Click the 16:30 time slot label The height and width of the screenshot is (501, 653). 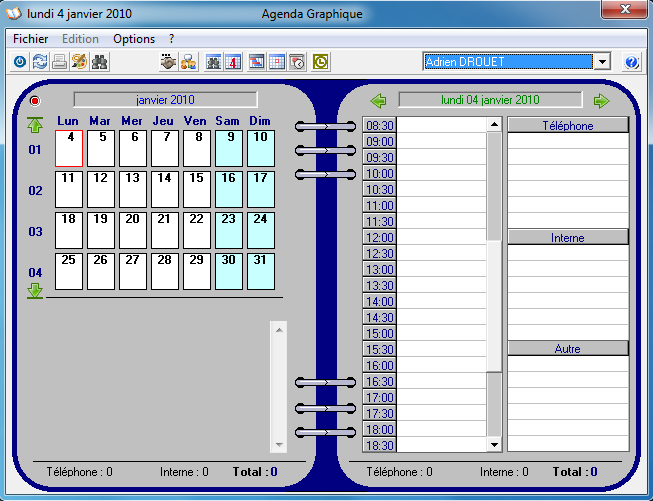(x=379, y=381)
